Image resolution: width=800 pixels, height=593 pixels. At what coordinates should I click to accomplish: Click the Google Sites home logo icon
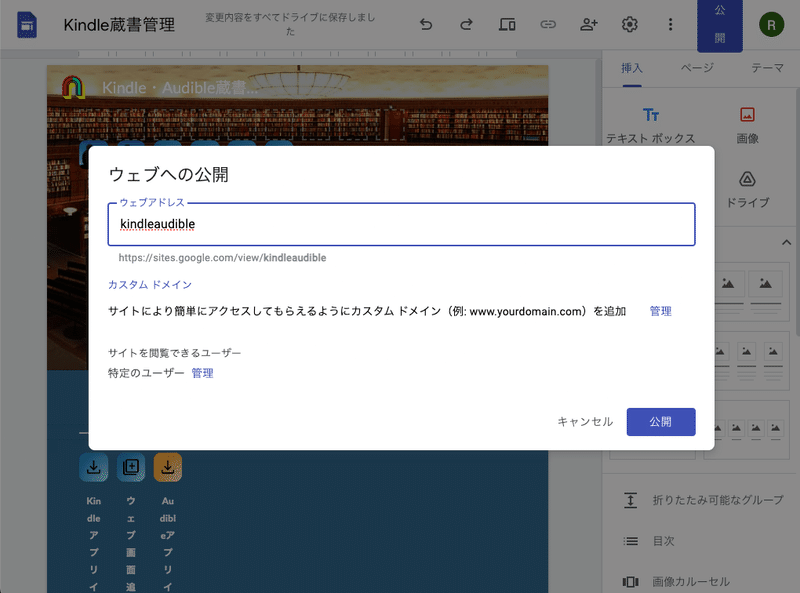27,24
